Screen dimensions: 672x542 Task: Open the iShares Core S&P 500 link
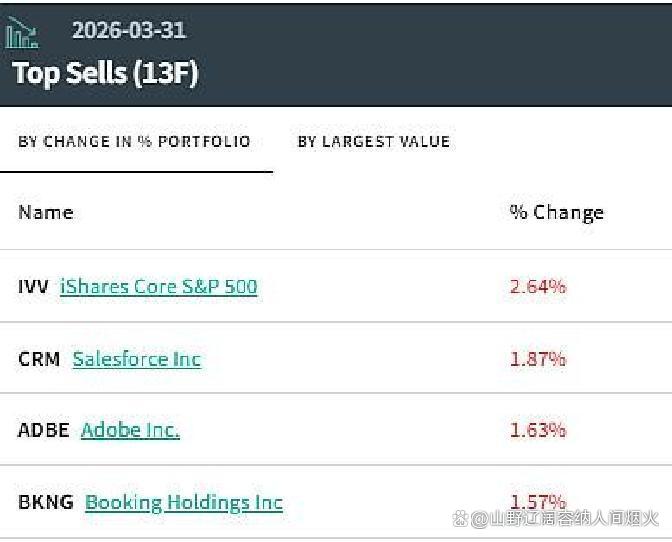click(159, 287)
